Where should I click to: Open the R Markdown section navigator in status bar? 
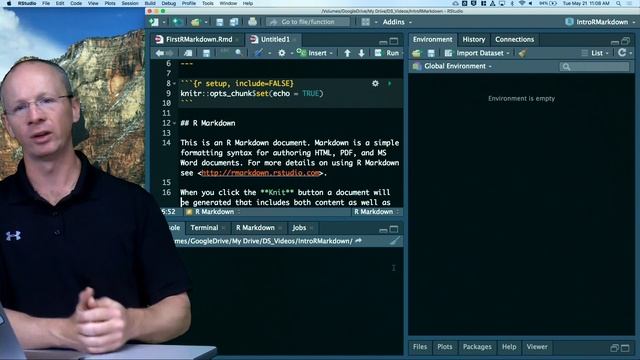click(213, 212)
